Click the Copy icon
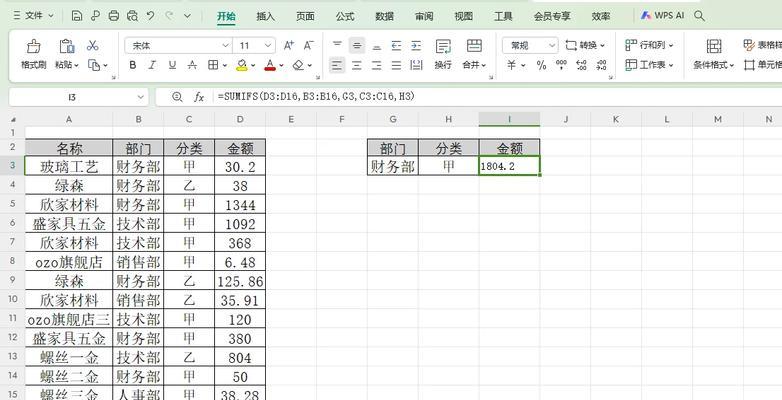The image size is (782, 400). (x=94, y=65)
